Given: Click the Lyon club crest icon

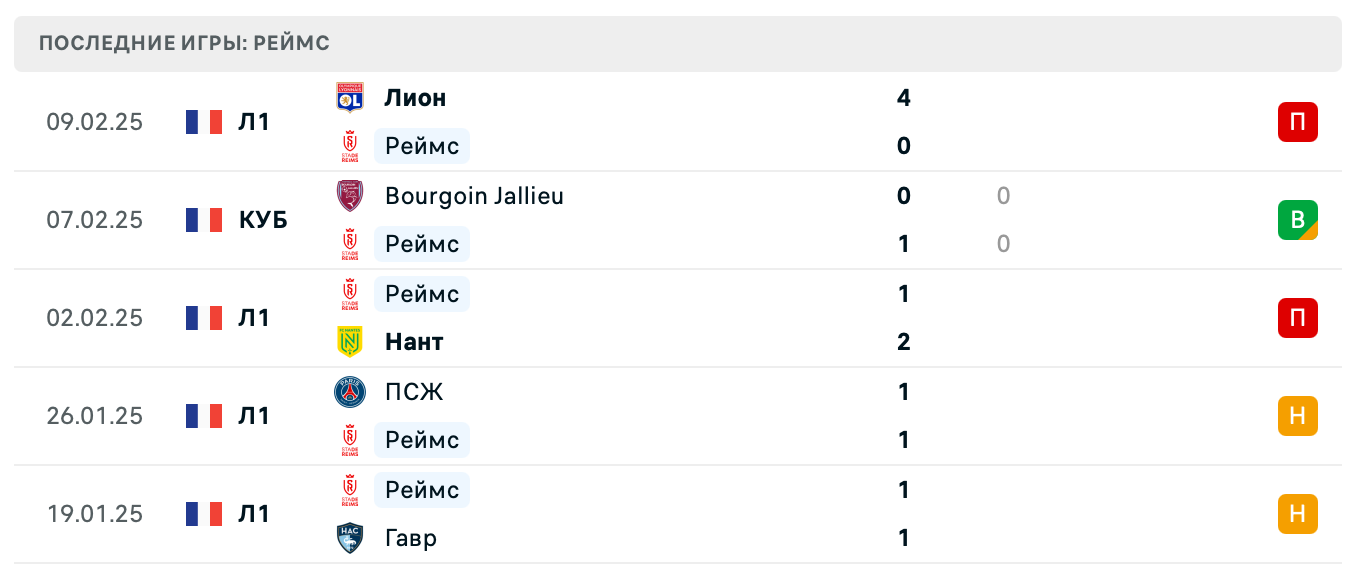Looking at the screenshot, I should (x=349, y=98).
